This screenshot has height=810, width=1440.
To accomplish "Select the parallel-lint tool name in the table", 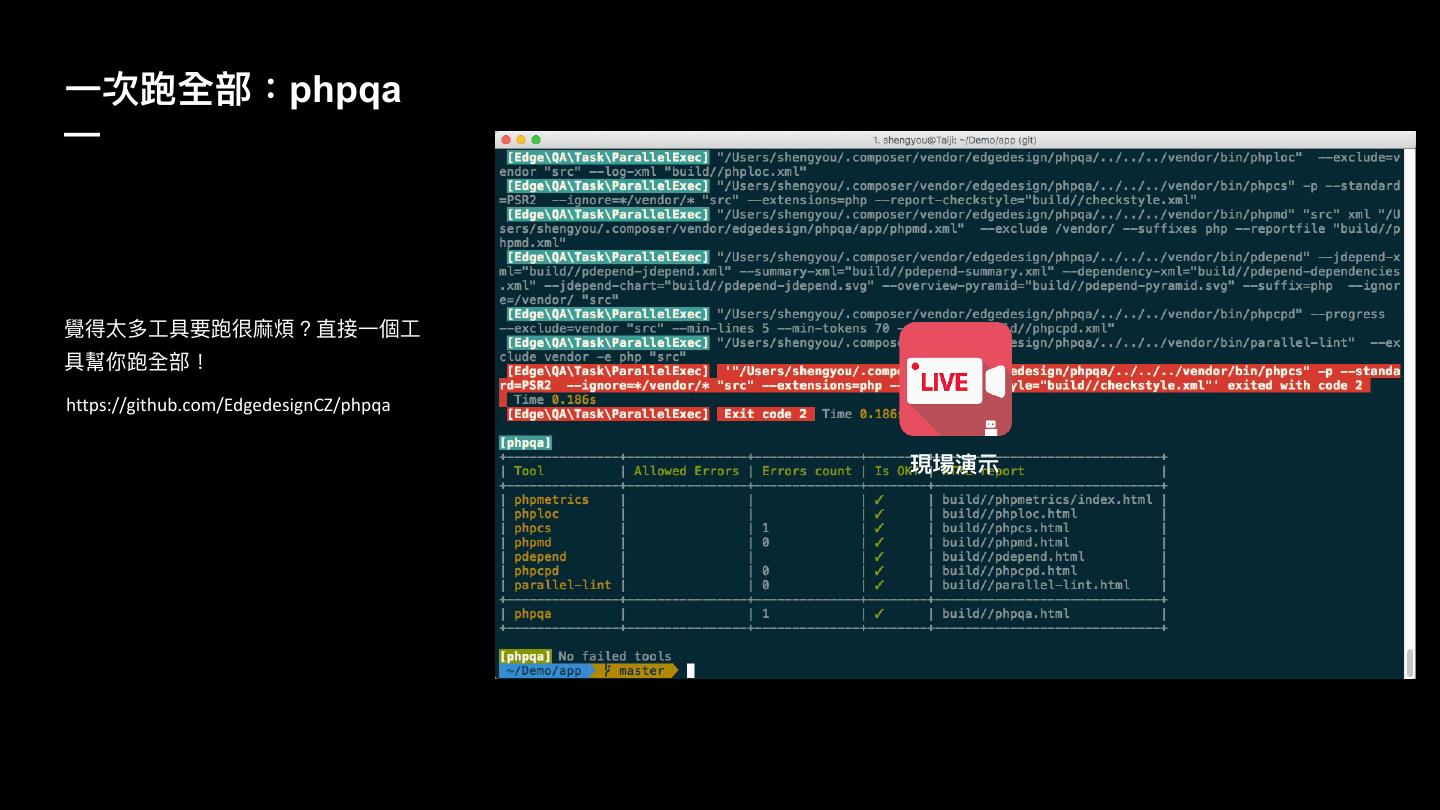I will 562,585.
